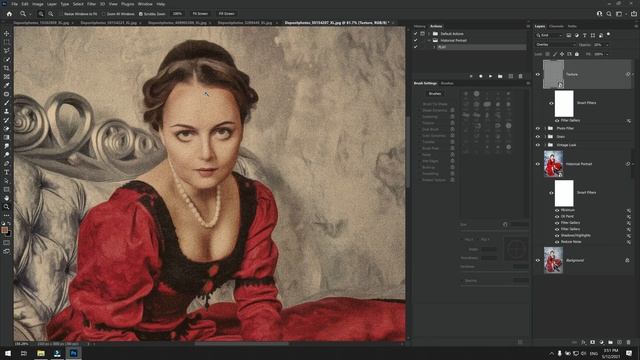The width and height of the screenshot is (640, 360).
Task: Expand the Vintage Look group
Action: coord(545,145)
